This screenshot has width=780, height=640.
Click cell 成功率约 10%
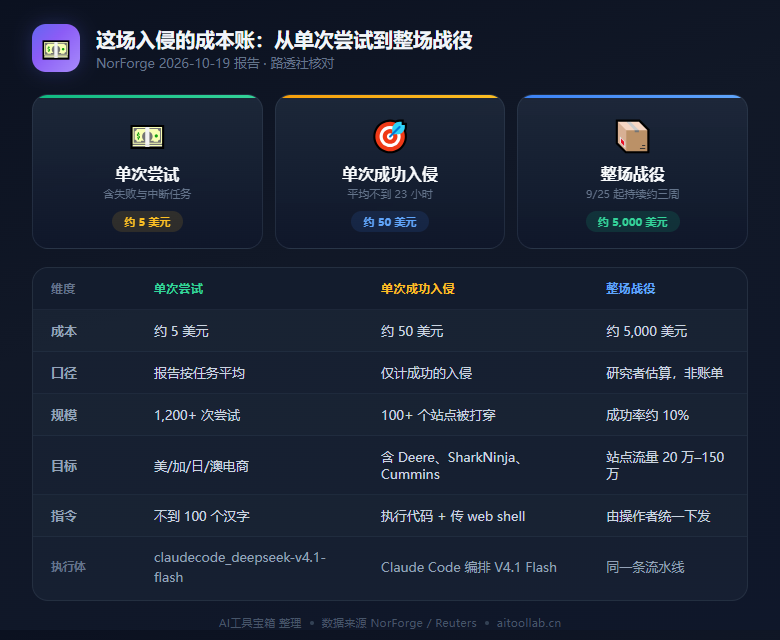pos(647,415)
